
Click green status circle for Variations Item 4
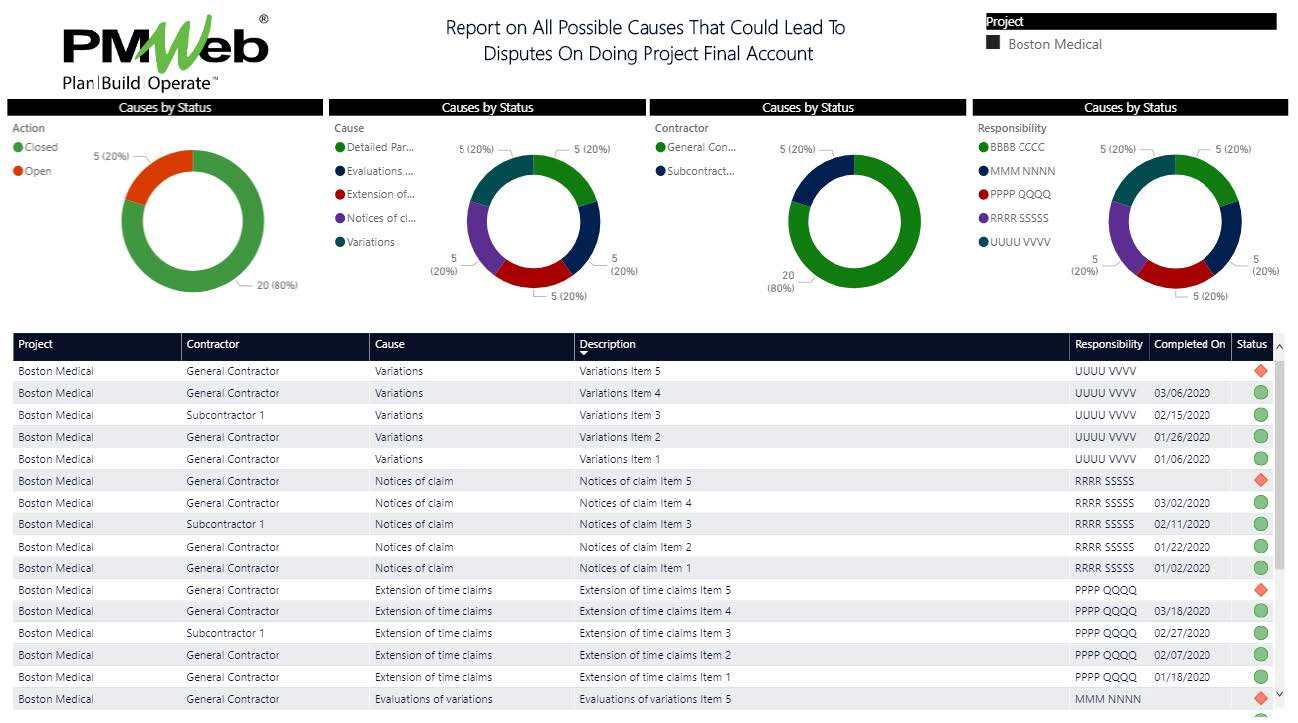tap(1260, 393)
